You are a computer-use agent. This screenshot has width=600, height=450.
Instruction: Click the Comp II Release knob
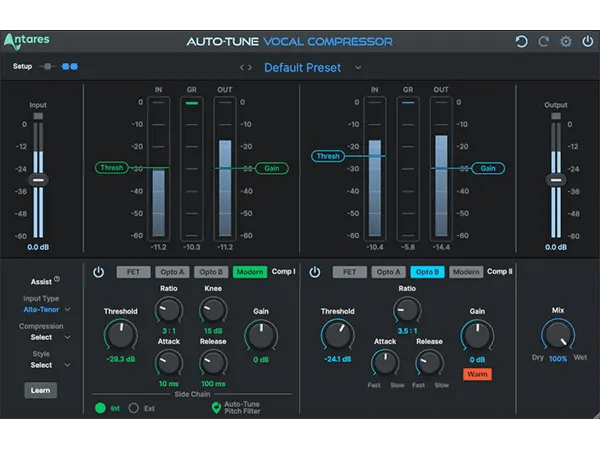(429, 363)
